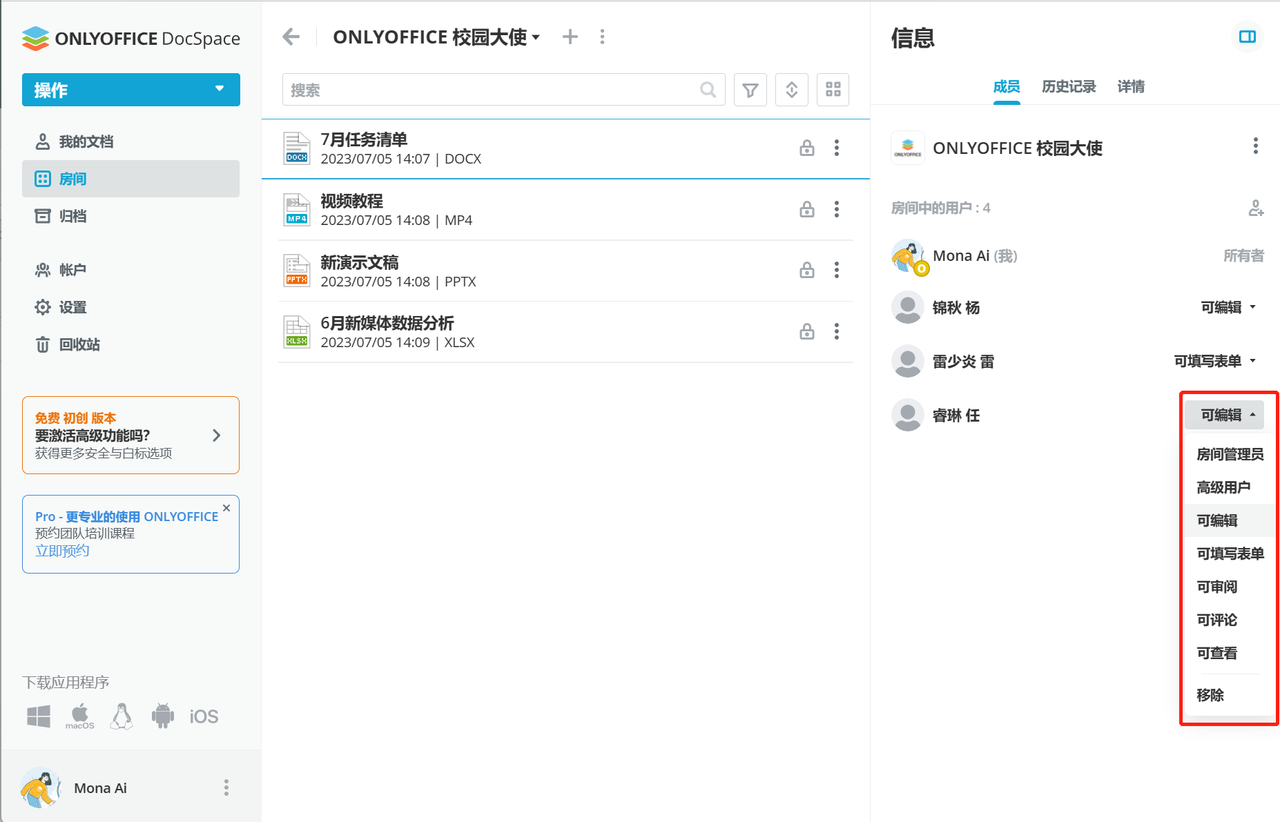Image resolution: width=1280 pixels, height=822 pixels.
Task: Collapse the role dropdown for 睿琳 任
Action: (x=1225, y=415)
